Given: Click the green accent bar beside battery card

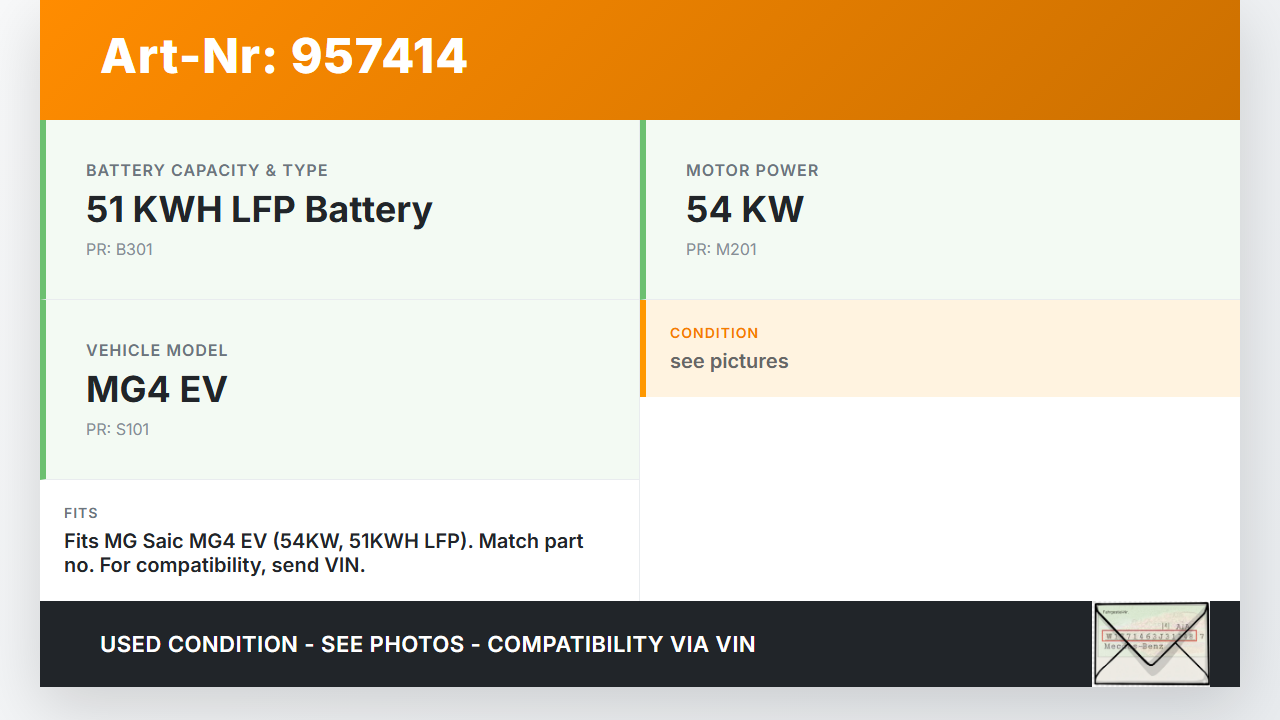Looking at the screenshot, I should [43, 210].
